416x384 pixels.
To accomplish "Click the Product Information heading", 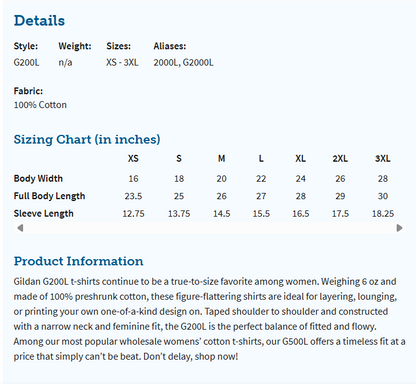I will click(x=78, y=261).
